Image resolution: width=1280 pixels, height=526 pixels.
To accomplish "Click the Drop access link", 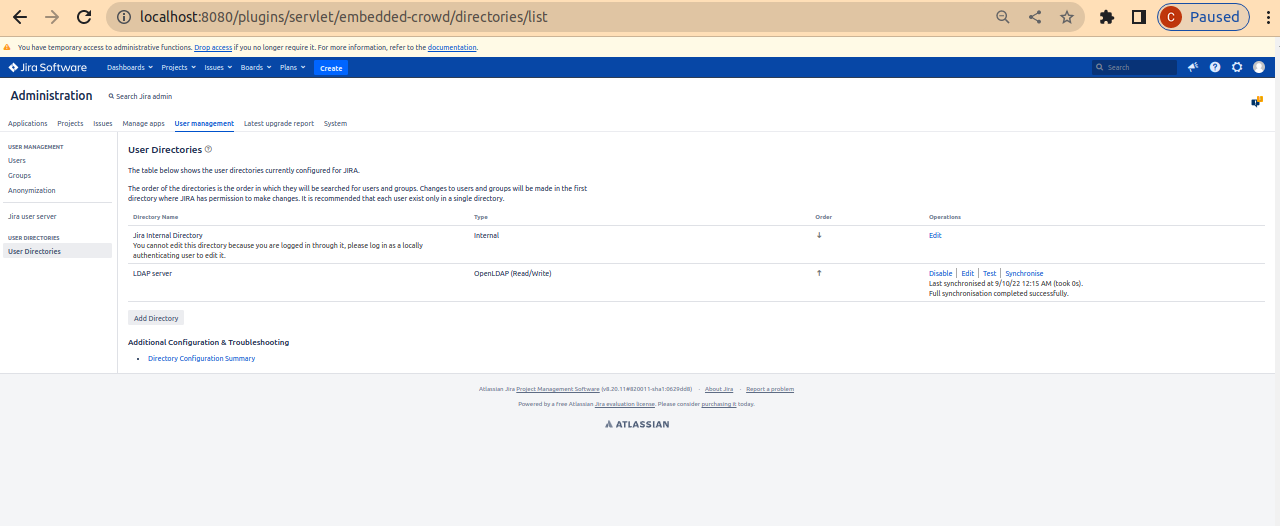I will [213, 47].
